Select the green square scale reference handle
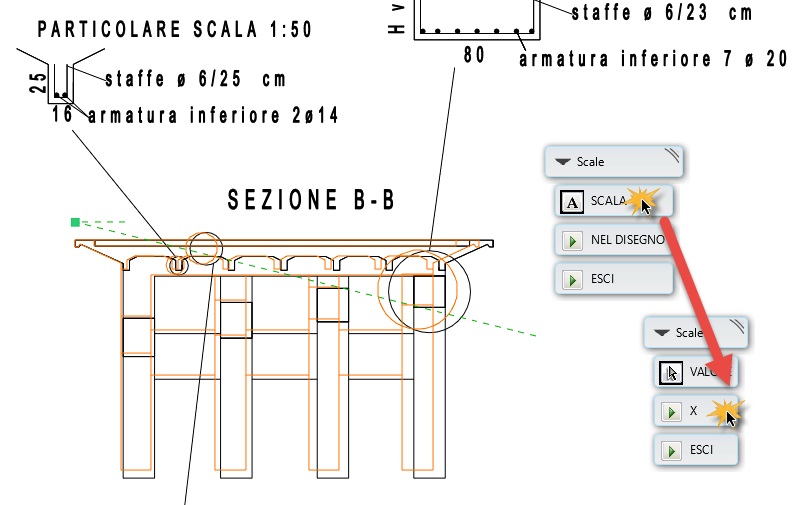 point(76,222)
